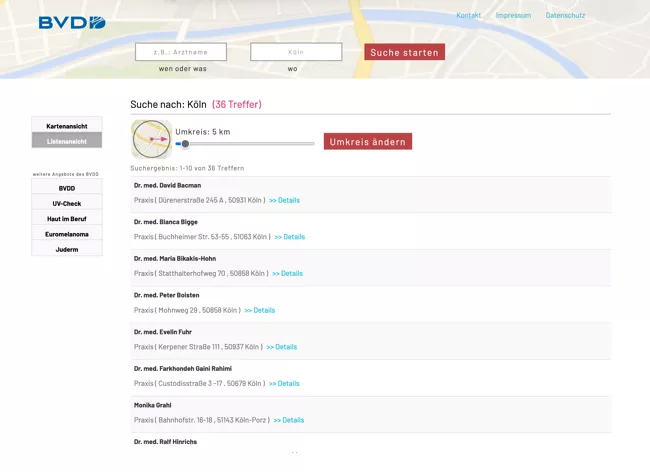
Task: Click the map radius thumbnail icon
Action: pyautogui.click(x=151, y=139)
